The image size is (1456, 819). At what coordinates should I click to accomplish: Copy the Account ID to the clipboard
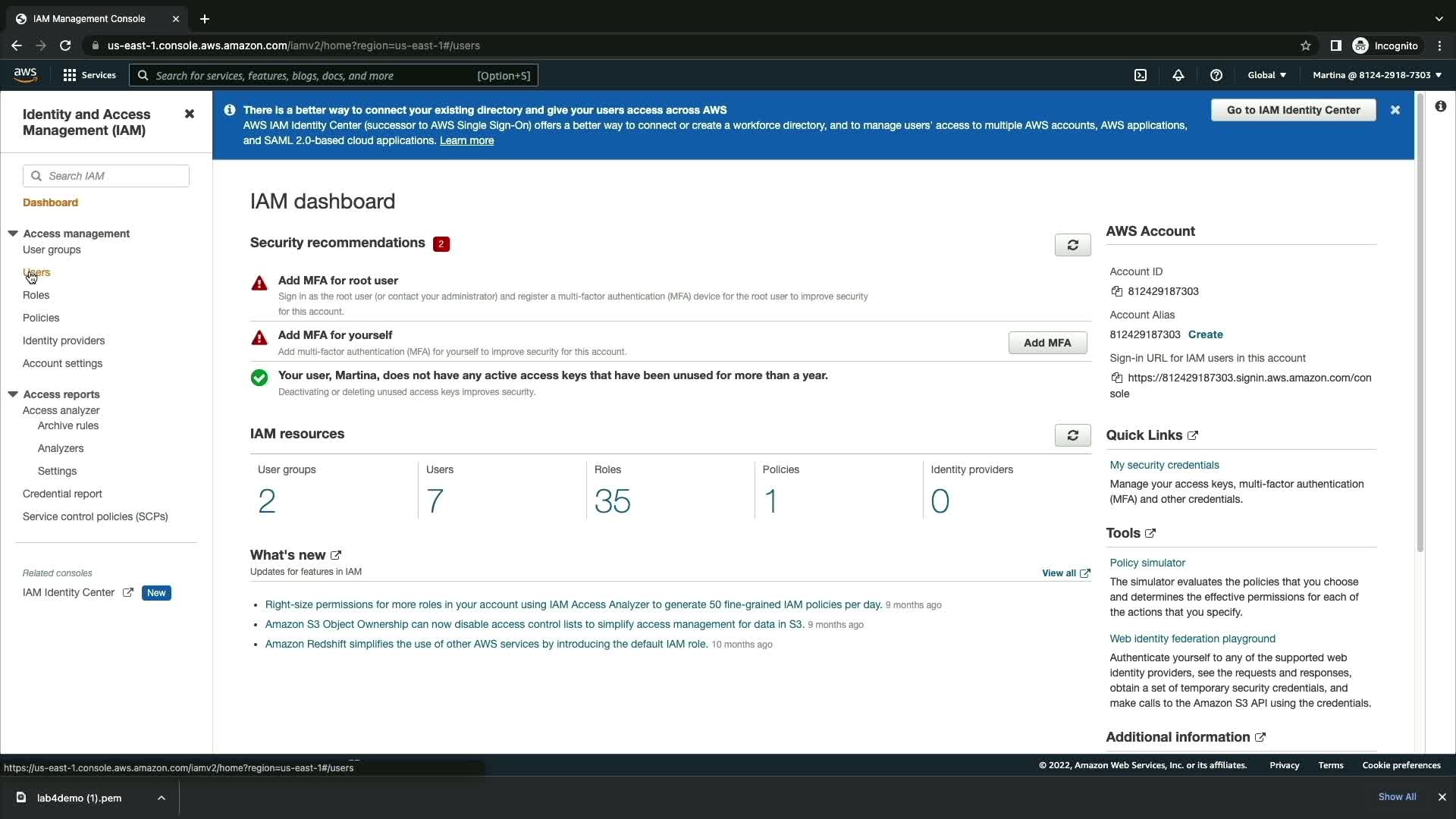pos(1116,291)
